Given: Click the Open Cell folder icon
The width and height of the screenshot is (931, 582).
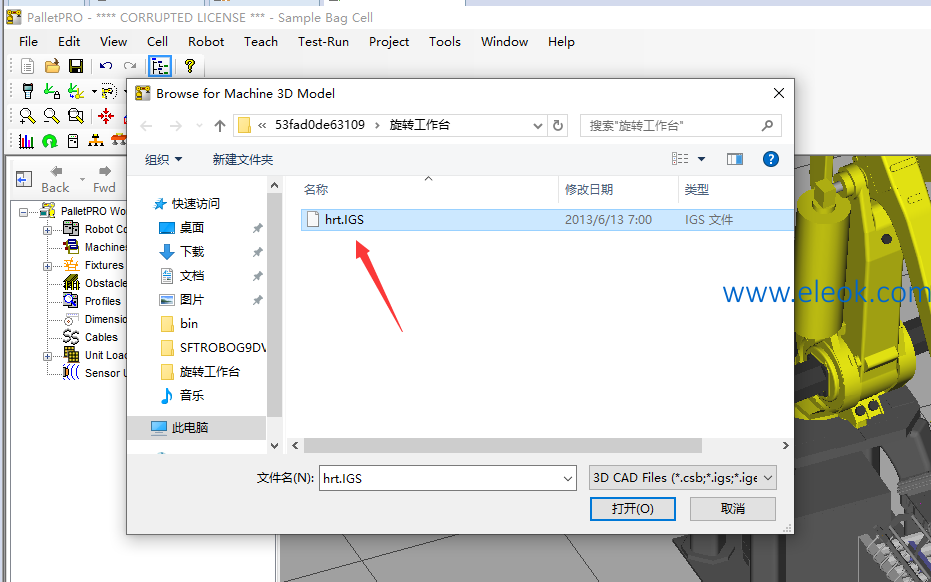Looking at the screenshot, I should tap(52, 66).
